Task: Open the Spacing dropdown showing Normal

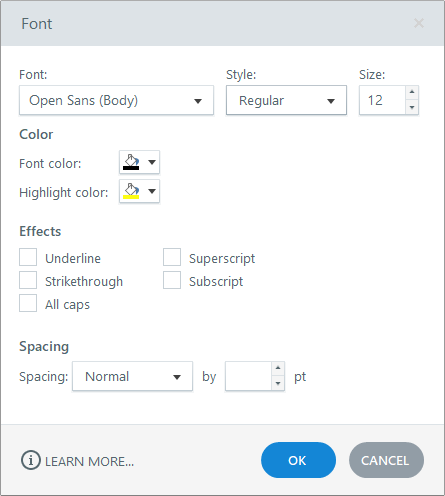Action: pyautogui.click(x=132, y=376)
